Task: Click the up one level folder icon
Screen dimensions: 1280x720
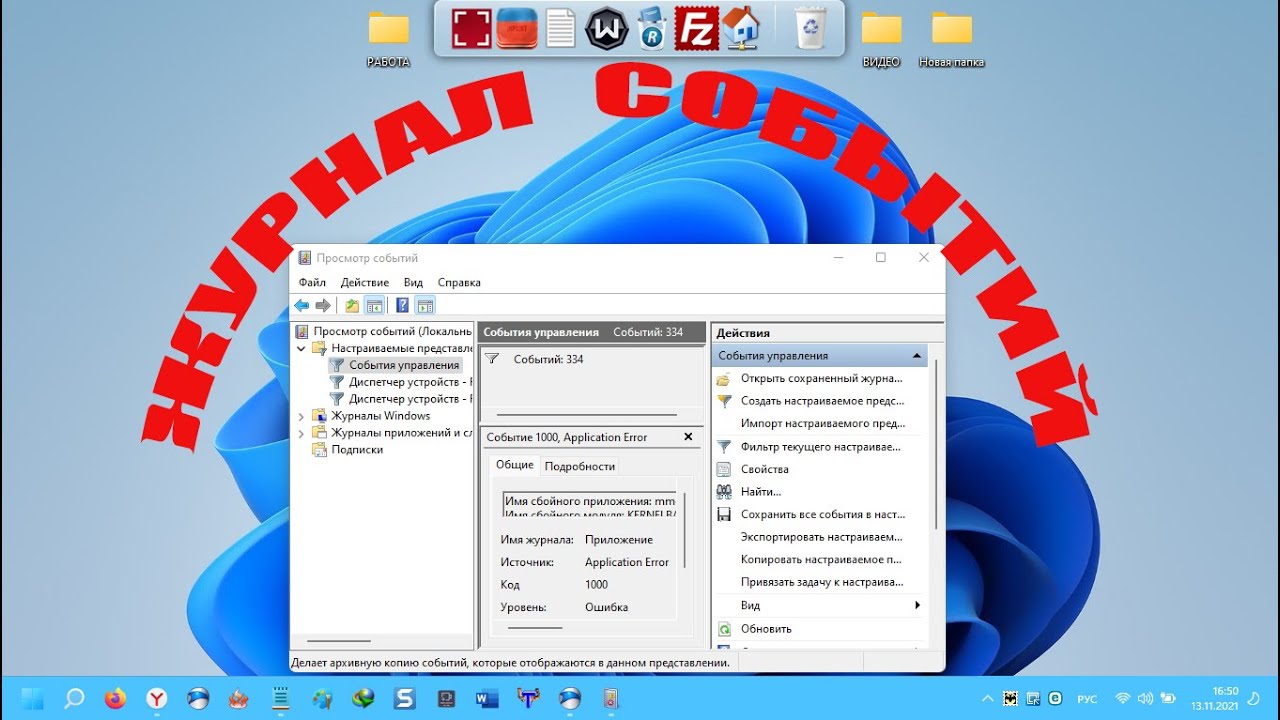Action: coord(352,306)
